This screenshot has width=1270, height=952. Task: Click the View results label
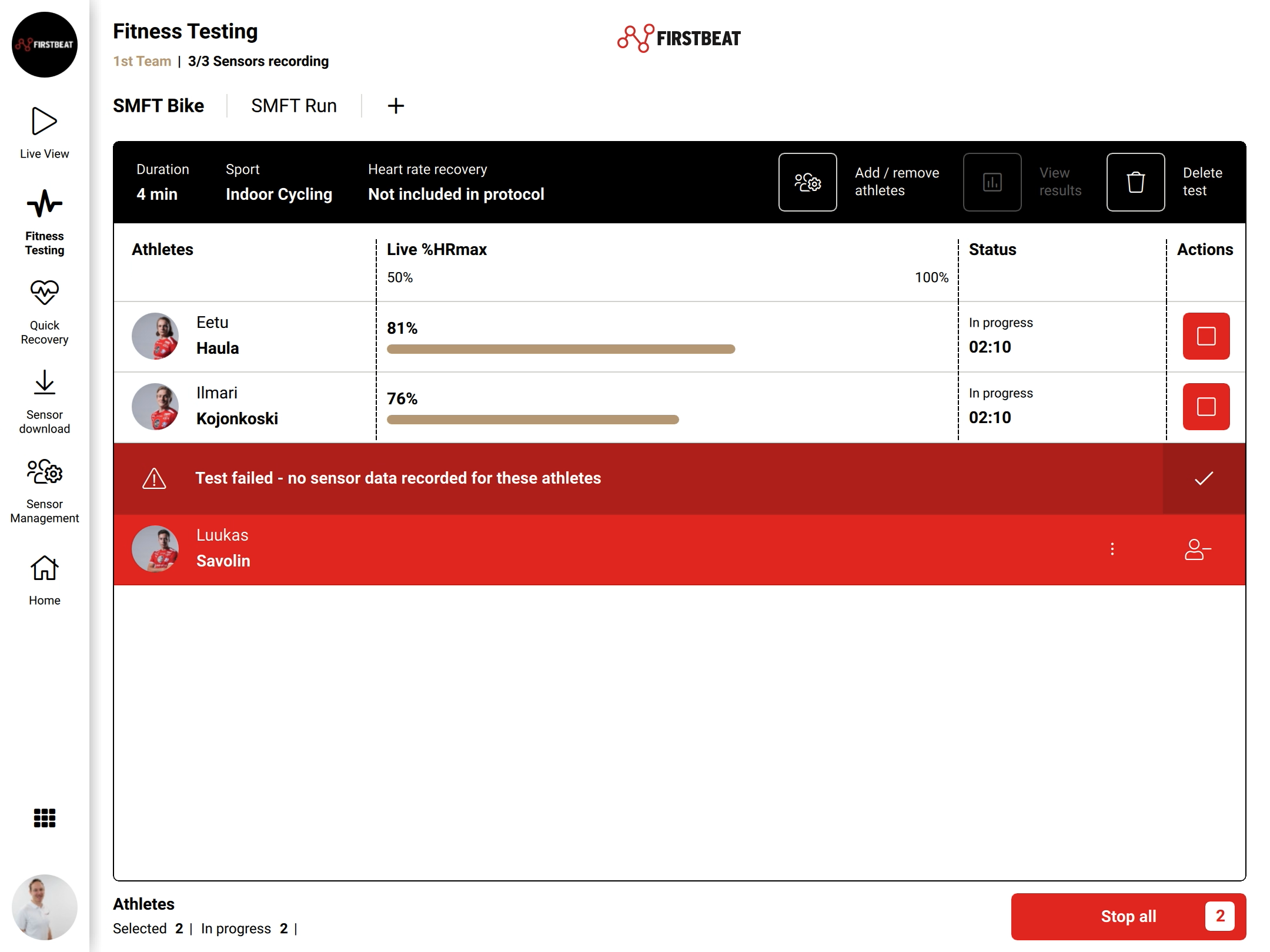(x=1061, y=182)
